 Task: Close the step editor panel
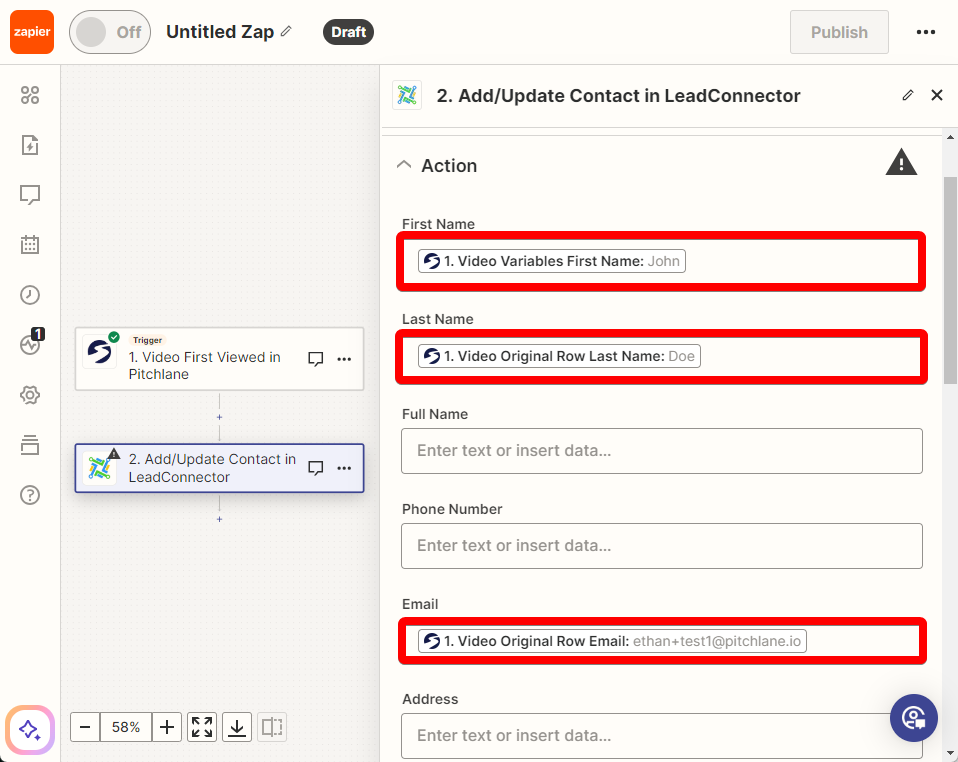(x=937, y=95)
